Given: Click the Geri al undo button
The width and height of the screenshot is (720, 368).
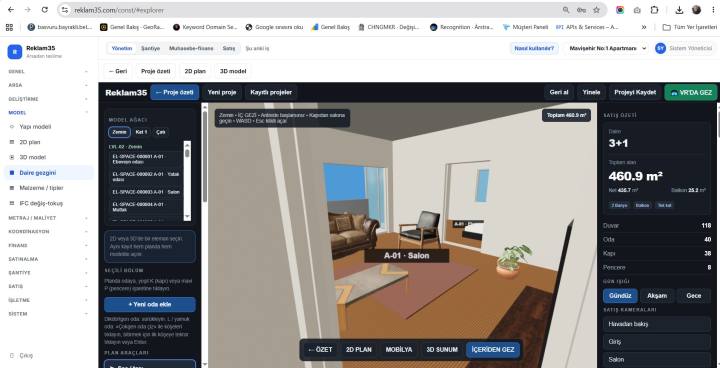Looking at the screenshot, I should 559,92.
